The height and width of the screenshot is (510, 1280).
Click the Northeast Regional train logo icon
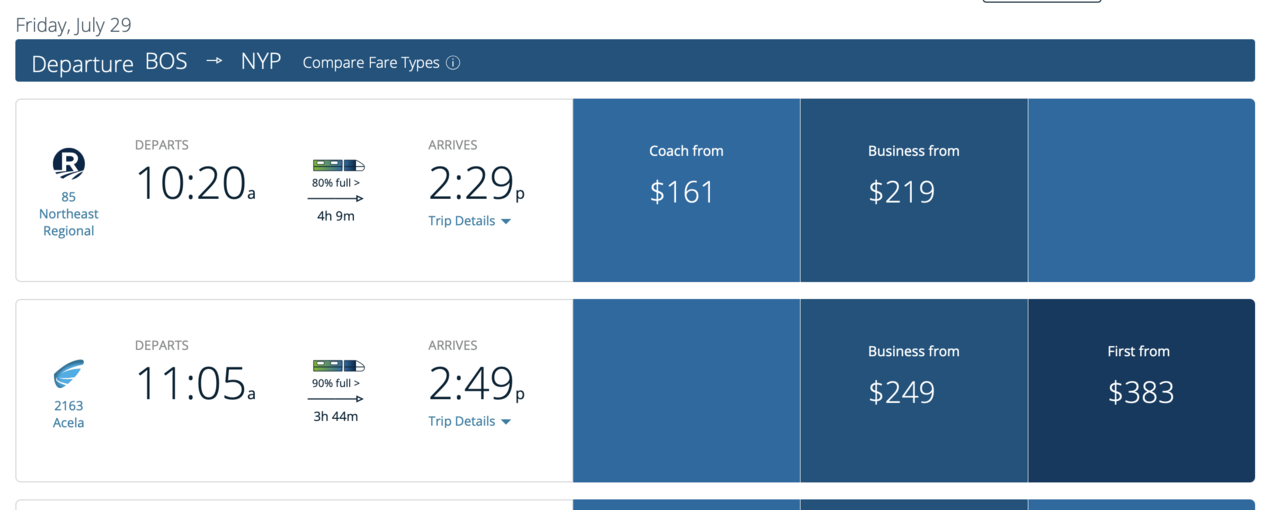[69, 164]
